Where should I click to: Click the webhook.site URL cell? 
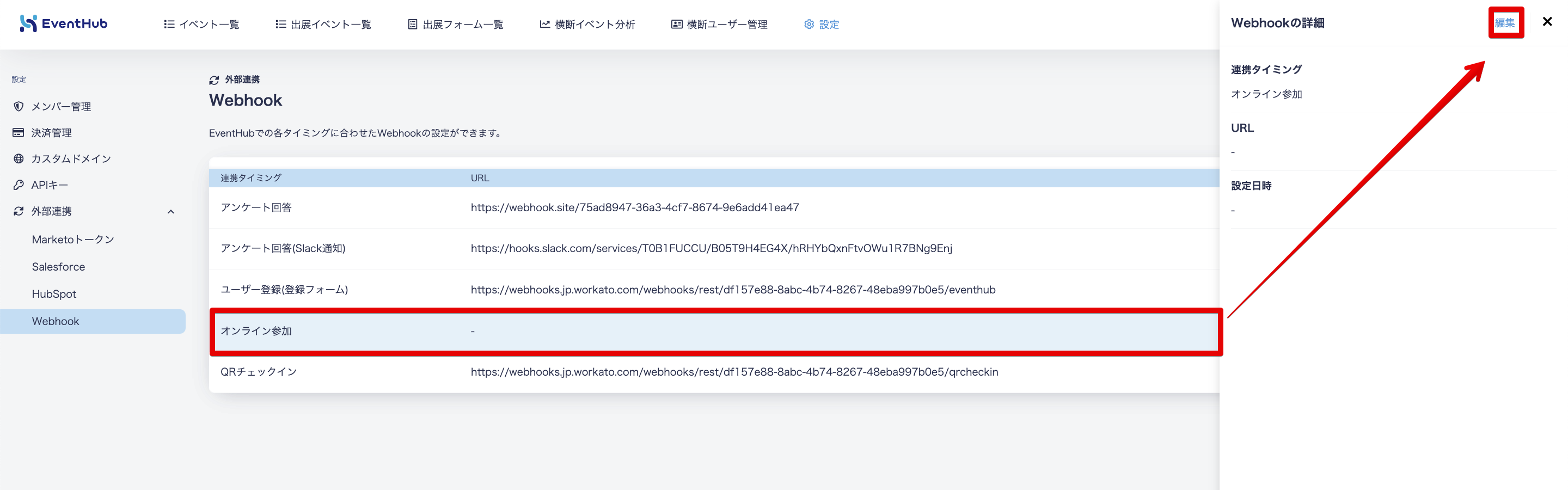635,207
